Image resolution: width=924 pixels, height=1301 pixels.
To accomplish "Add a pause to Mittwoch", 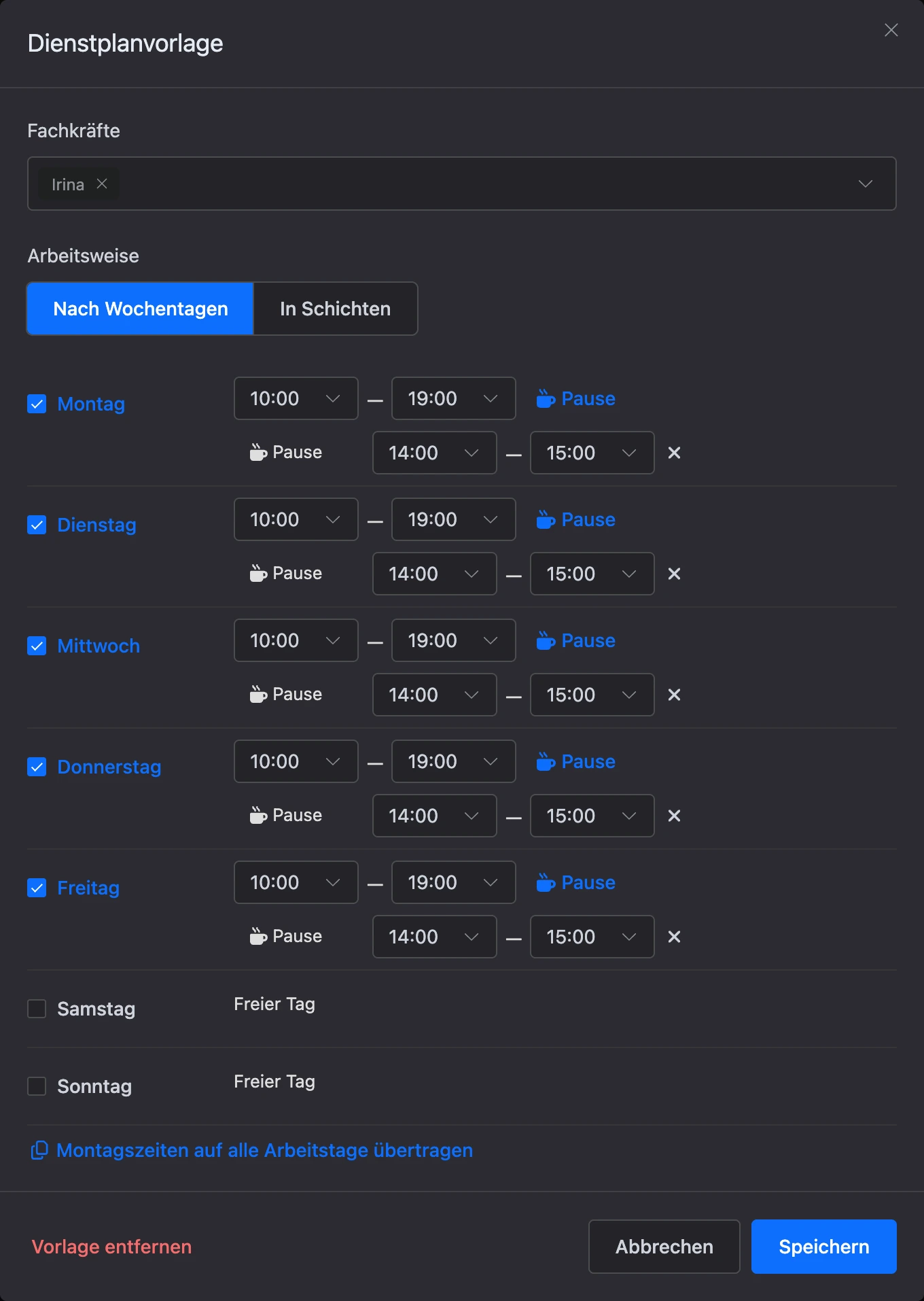I will tap(575, 640).
